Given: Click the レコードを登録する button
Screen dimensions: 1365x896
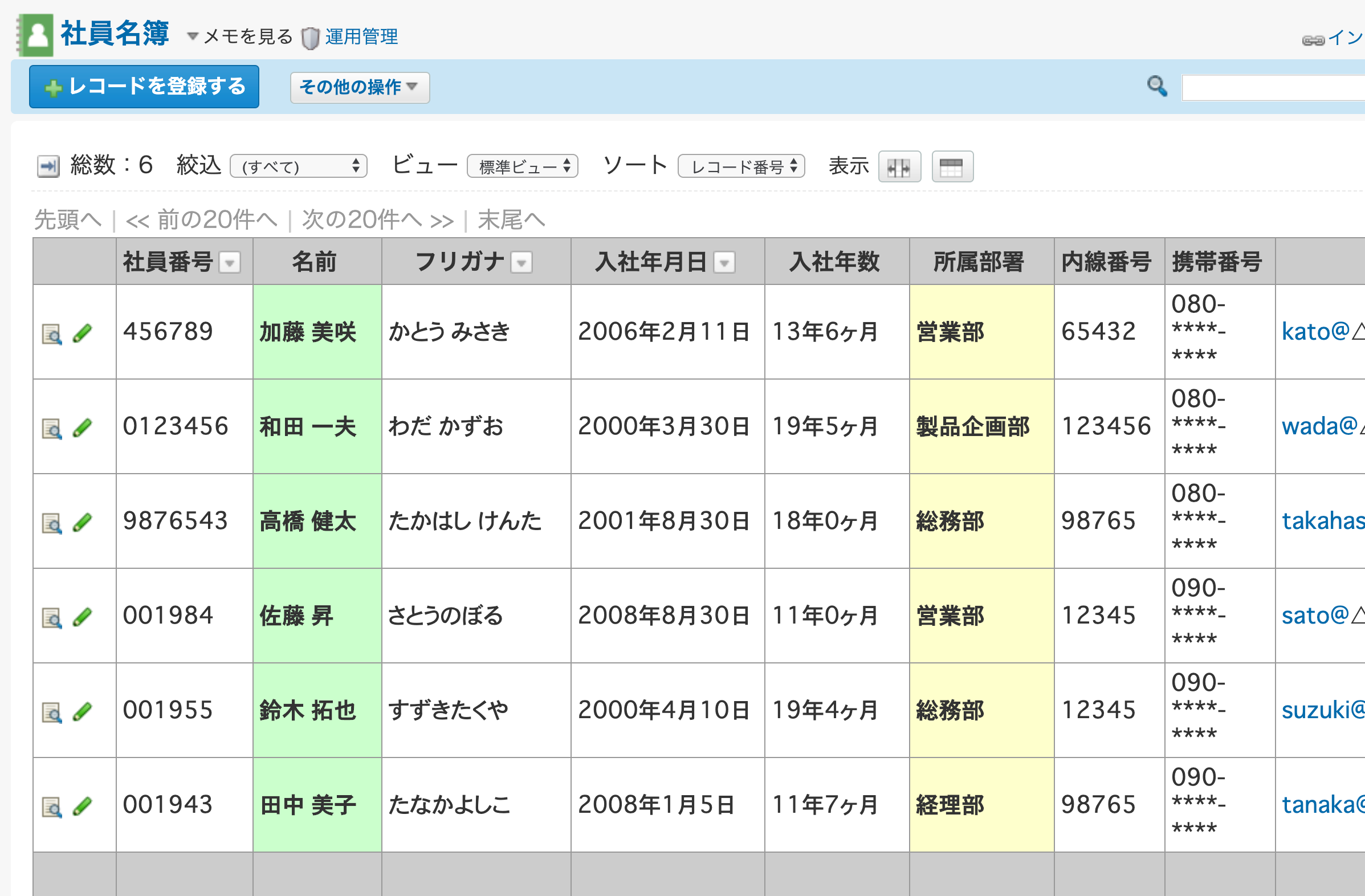Looking at the screenshot, I should tap(144, 87).
